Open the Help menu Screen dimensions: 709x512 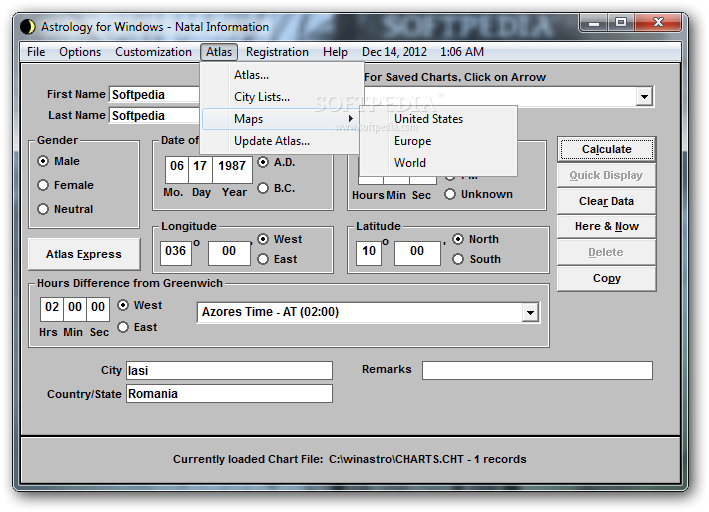pos(335,52)
